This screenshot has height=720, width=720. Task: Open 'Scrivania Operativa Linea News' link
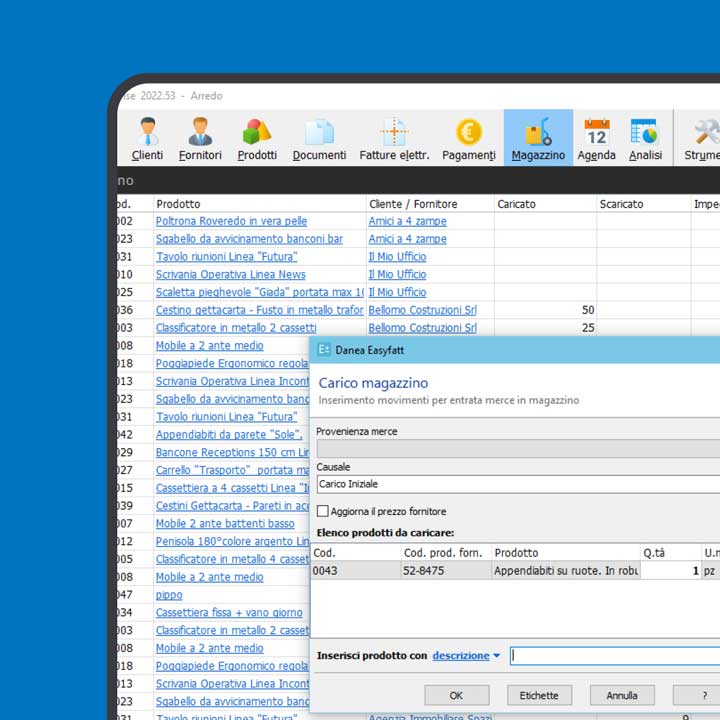pos(231,275)
